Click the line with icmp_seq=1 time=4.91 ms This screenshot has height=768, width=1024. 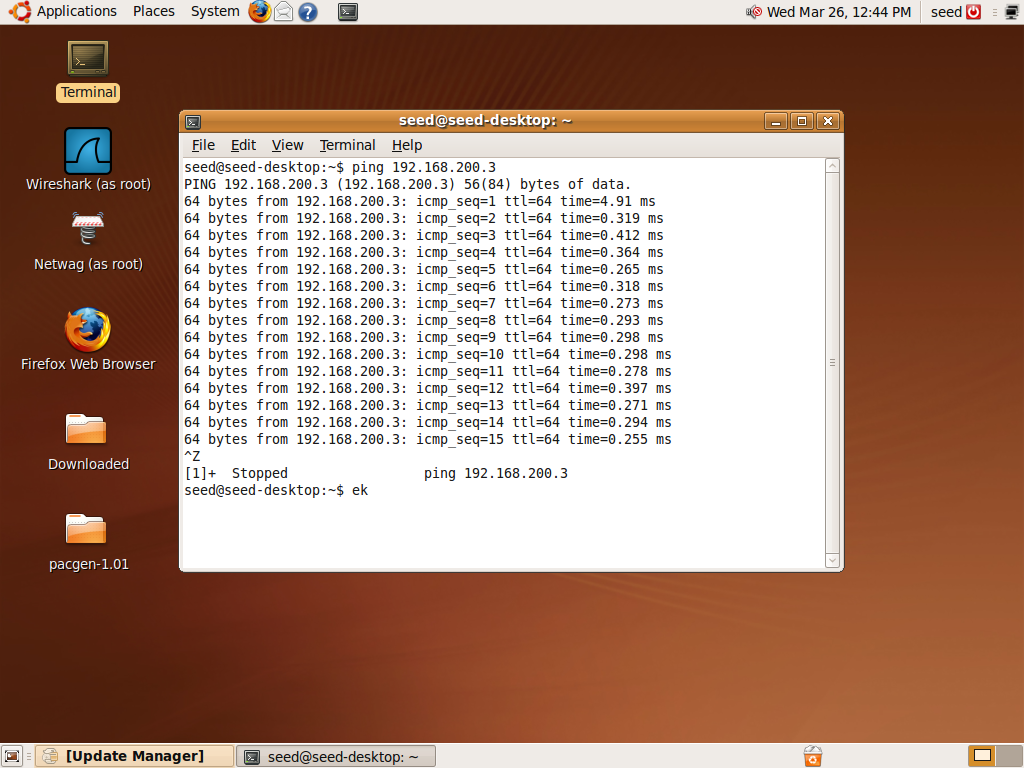(x=419, y=201)
